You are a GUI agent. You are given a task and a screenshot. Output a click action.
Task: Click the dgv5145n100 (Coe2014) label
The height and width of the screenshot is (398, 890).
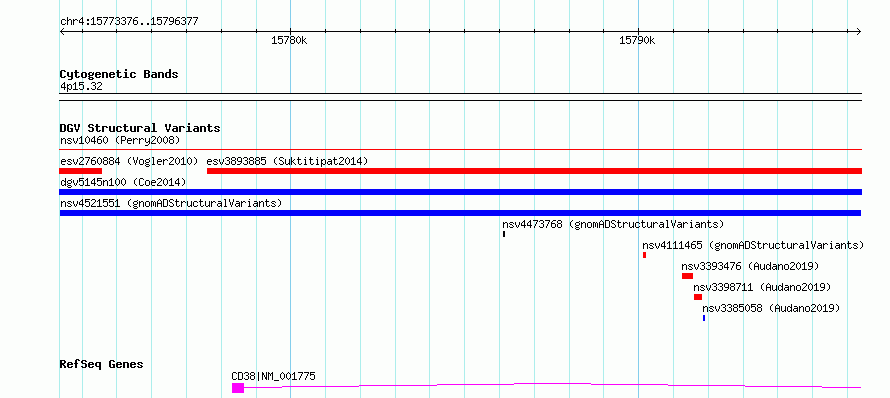tap(123, 182)
